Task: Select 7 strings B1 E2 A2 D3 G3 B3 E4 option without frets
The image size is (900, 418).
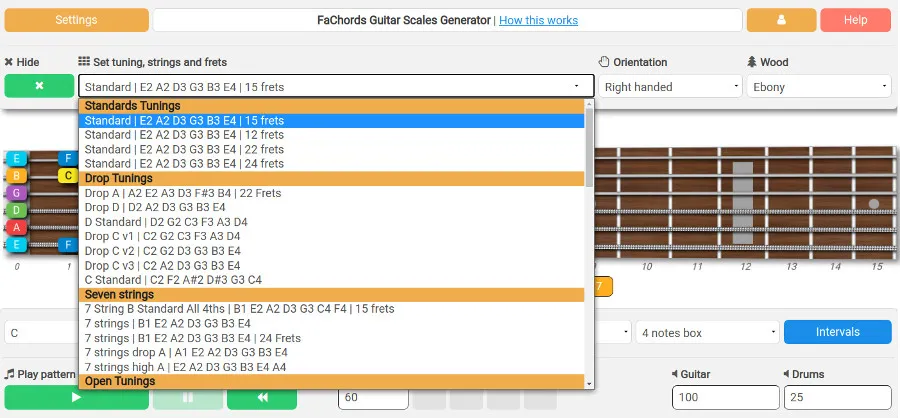Action: (332, 323)
